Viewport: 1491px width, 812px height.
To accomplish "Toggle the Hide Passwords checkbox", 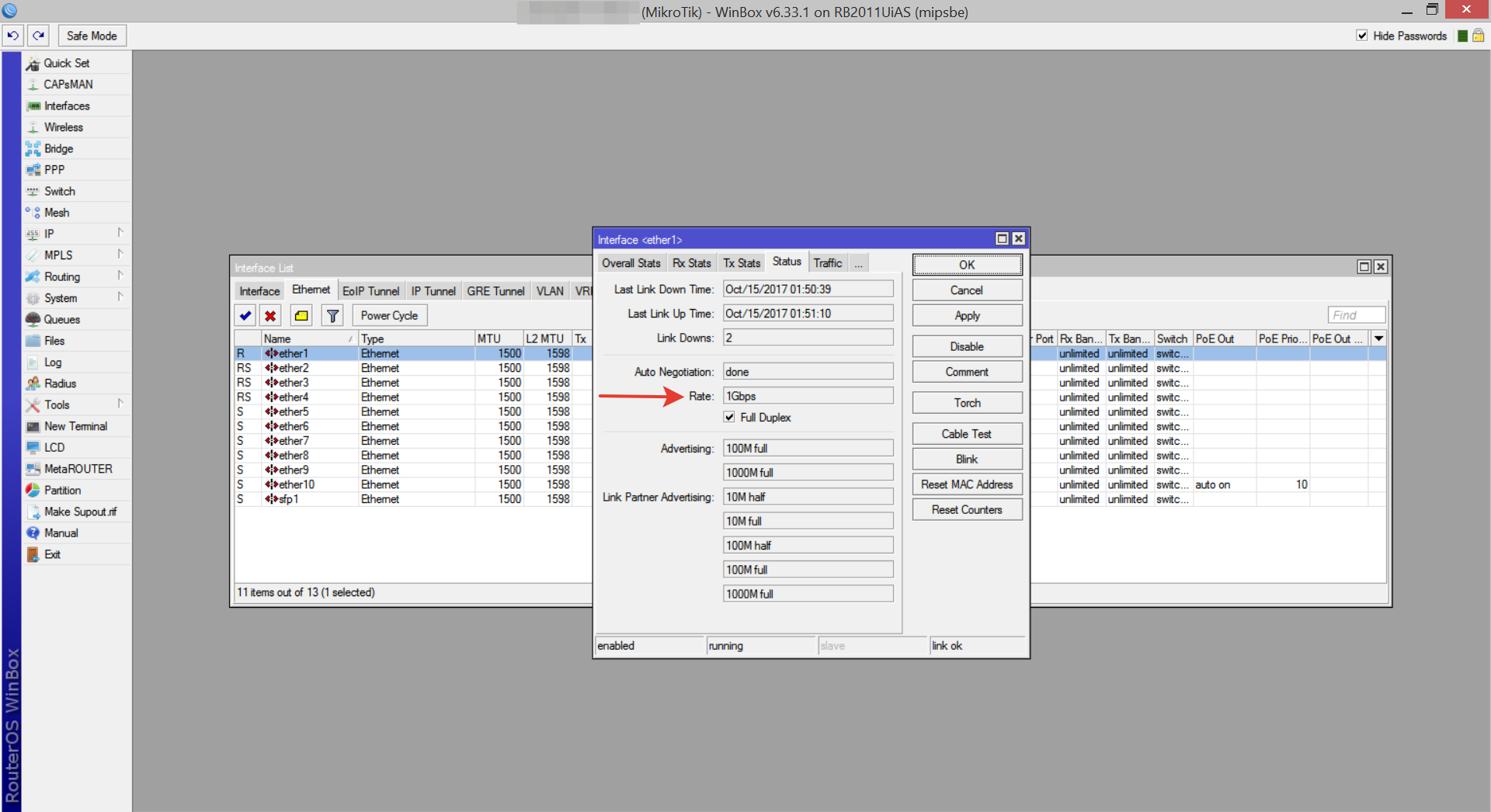I will tap(1362, 36).
